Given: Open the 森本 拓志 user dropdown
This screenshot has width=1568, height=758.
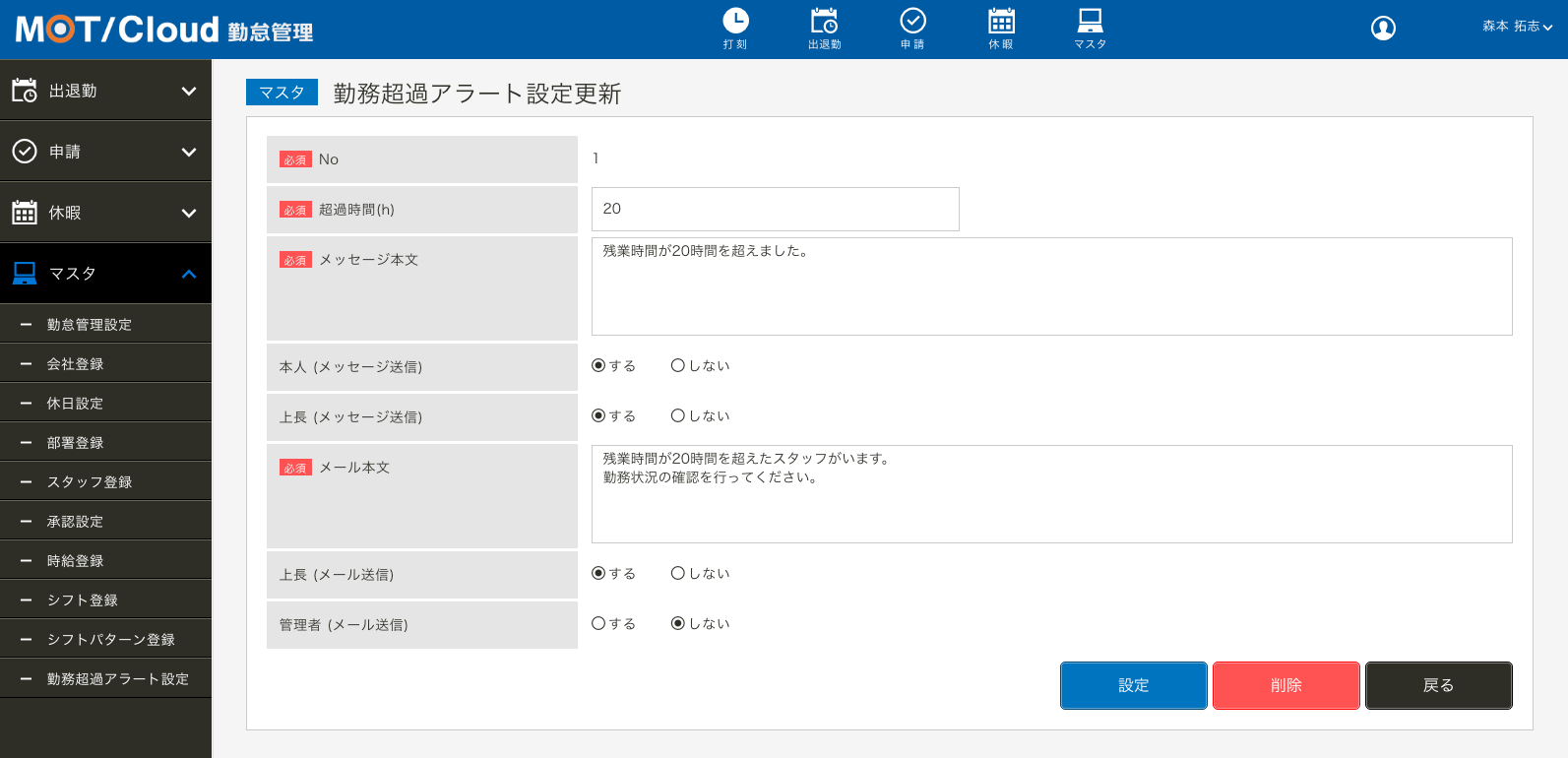Looking at the screenshot, I should pyautogui.click(x=1517, y=27).
